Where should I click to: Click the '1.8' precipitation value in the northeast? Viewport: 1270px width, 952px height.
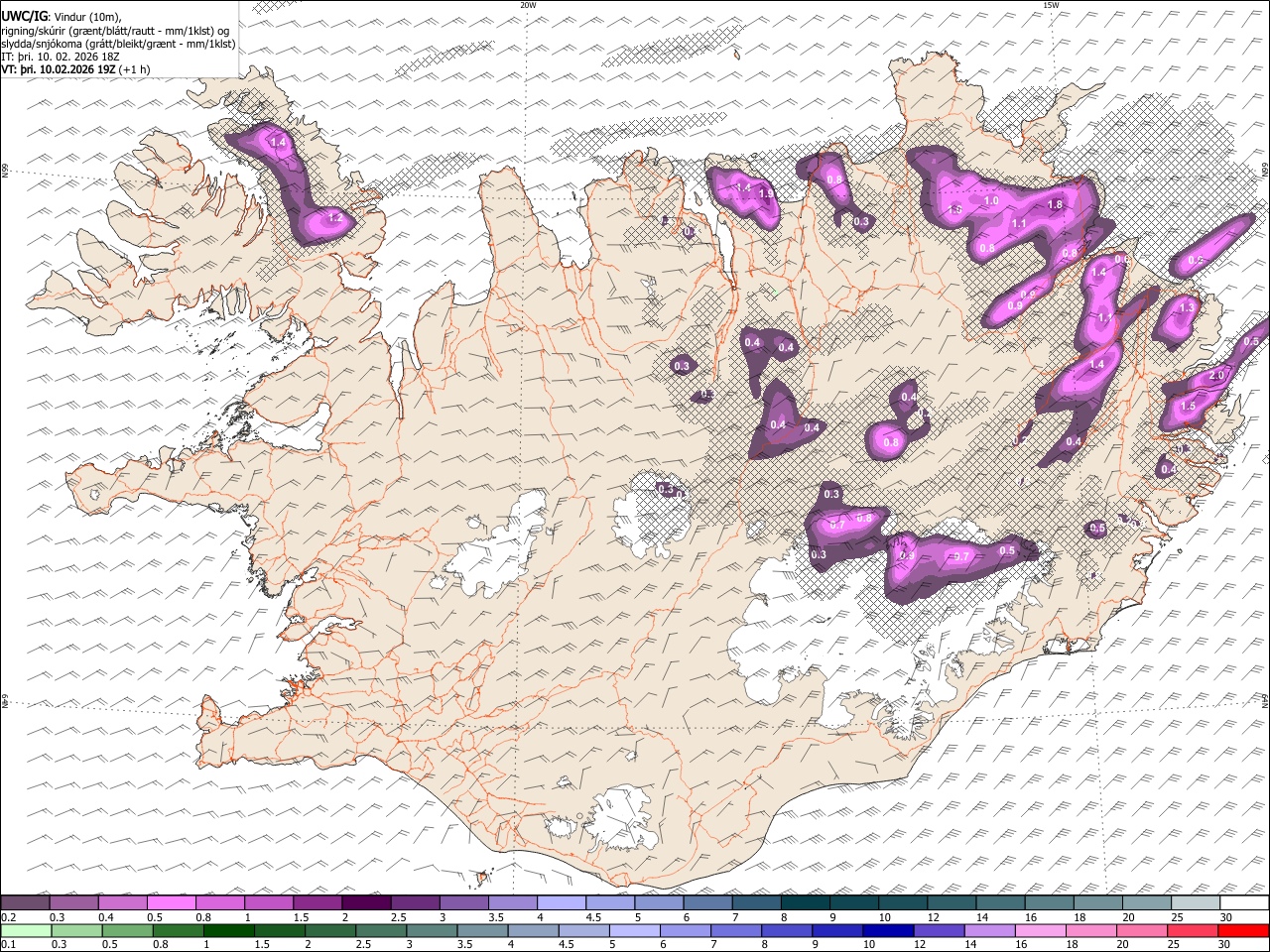point(1055,204)
